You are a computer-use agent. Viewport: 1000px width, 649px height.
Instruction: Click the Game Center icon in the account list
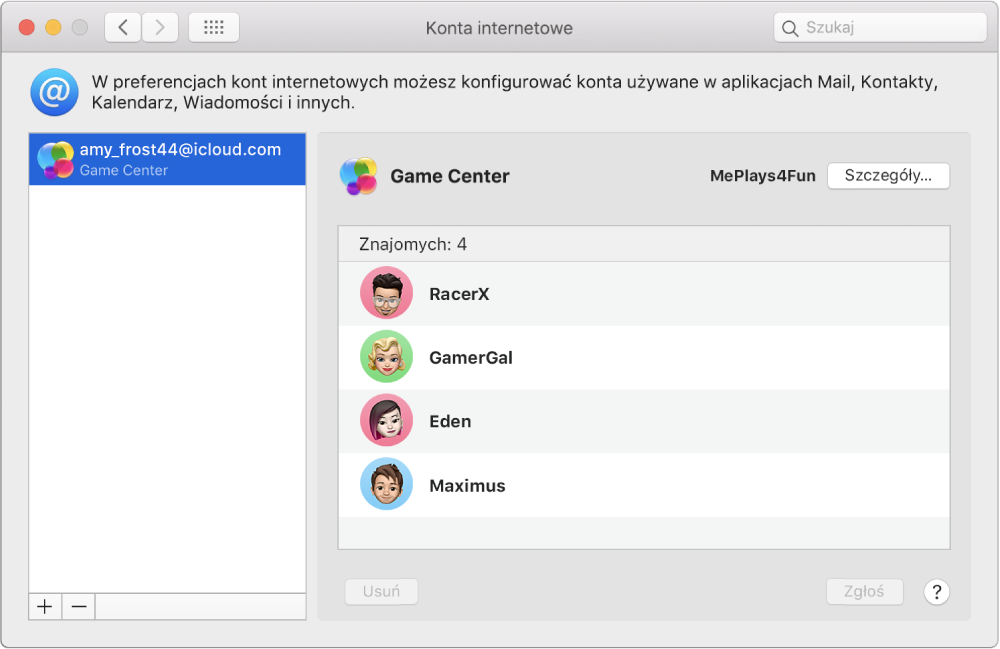click(55, 159)
